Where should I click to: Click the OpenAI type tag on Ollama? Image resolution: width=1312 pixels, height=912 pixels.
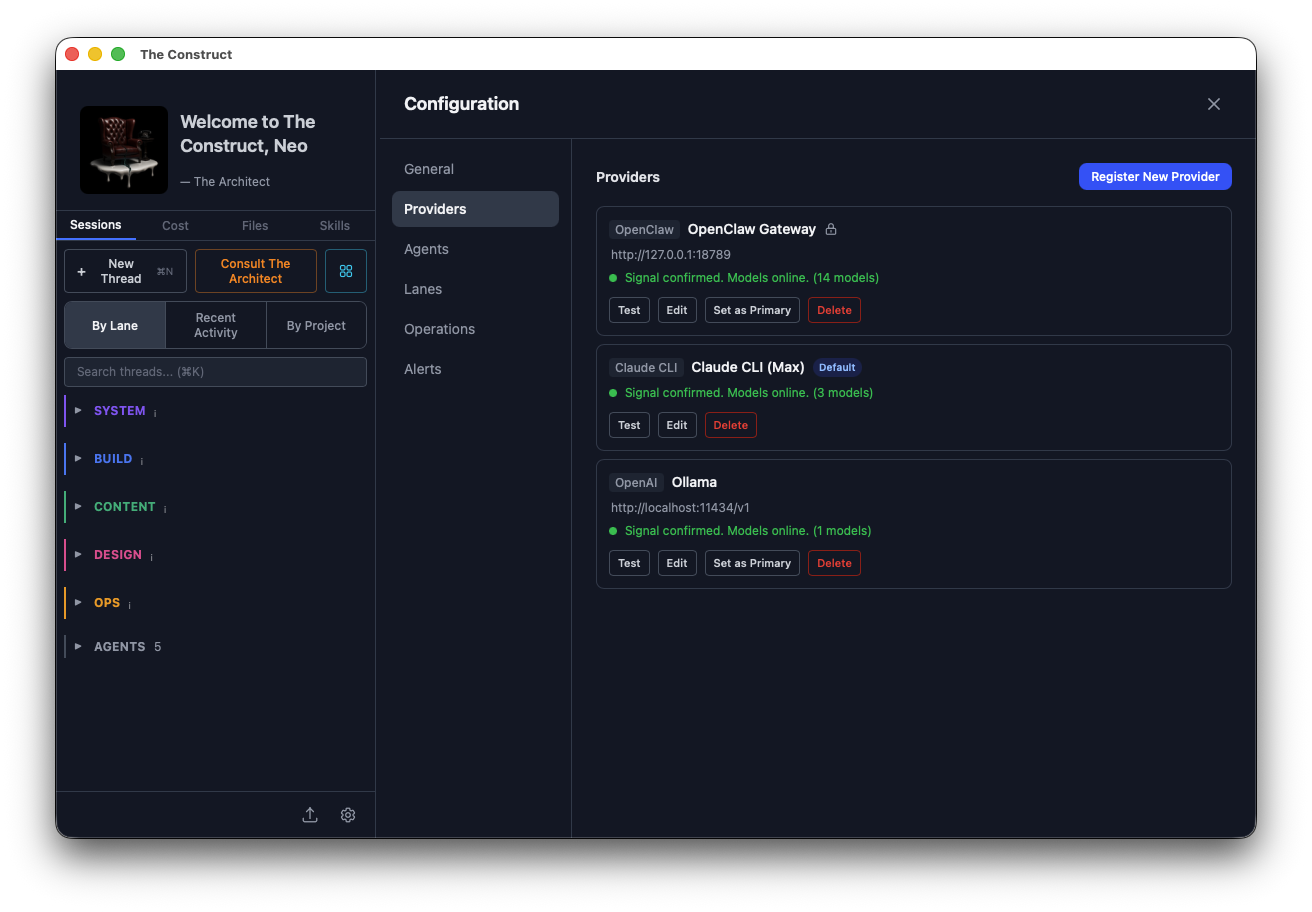636,482
